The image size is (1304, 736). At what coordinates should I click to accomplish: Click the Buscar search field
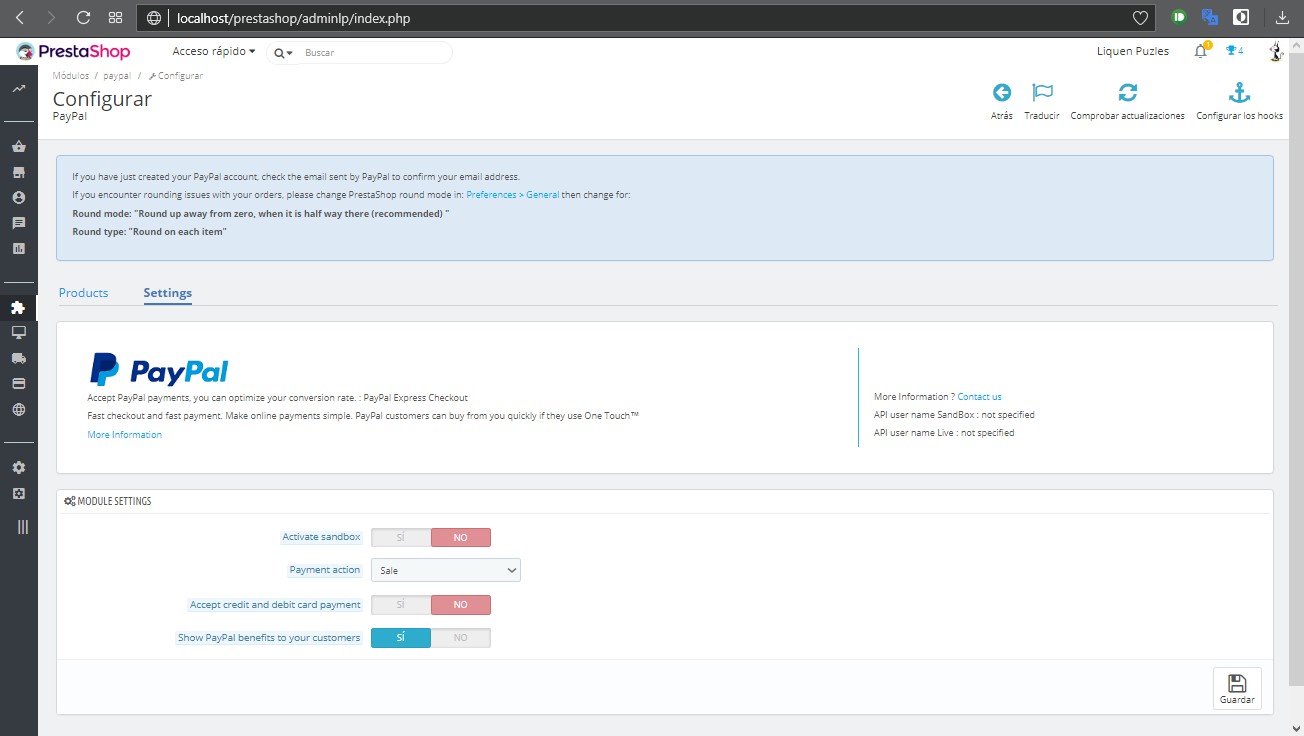(x=375, y=52)
